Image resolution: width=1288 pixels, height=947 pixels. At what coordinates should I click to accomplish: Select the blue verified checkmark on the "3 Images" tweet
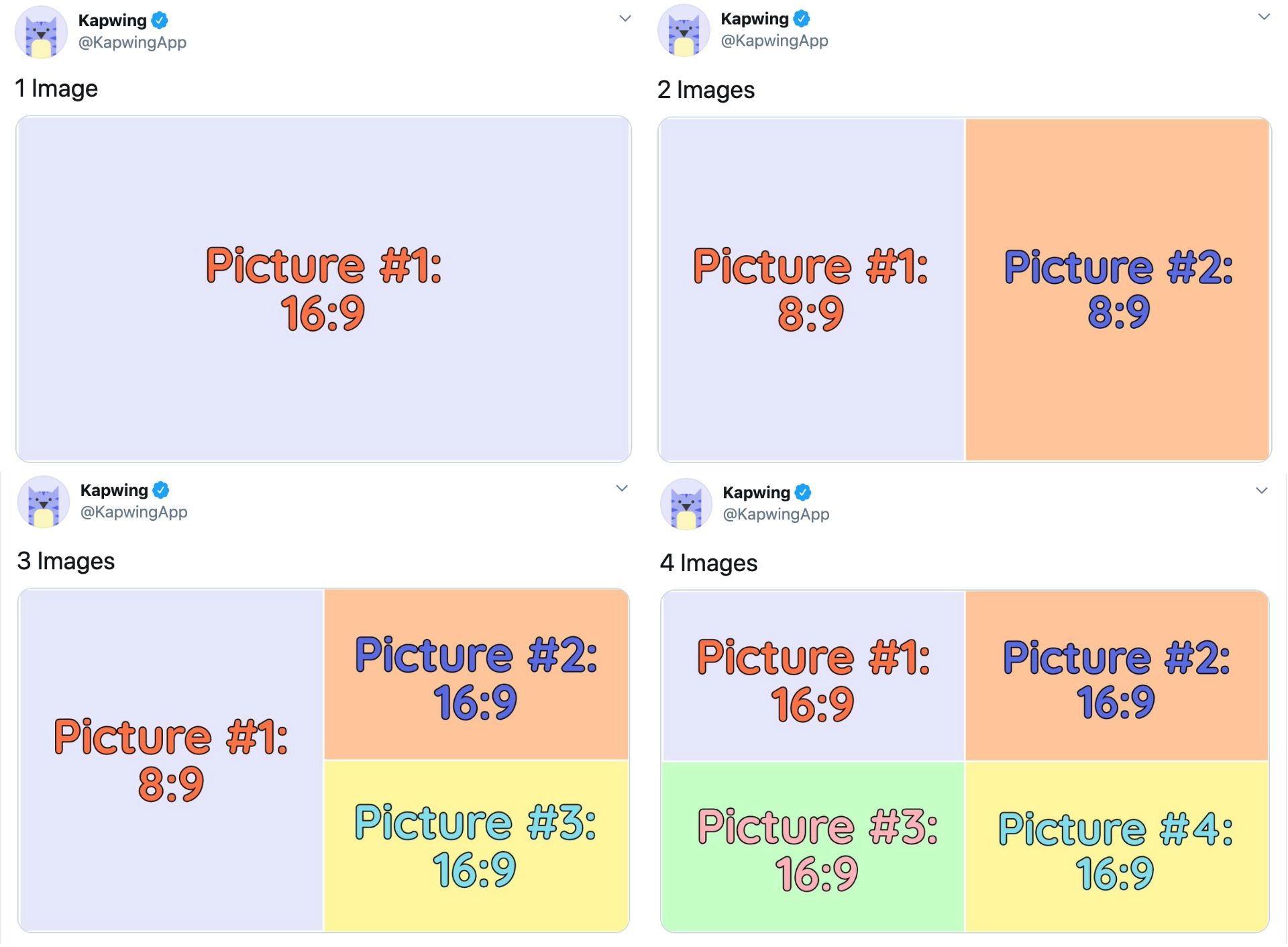(161, 491)
